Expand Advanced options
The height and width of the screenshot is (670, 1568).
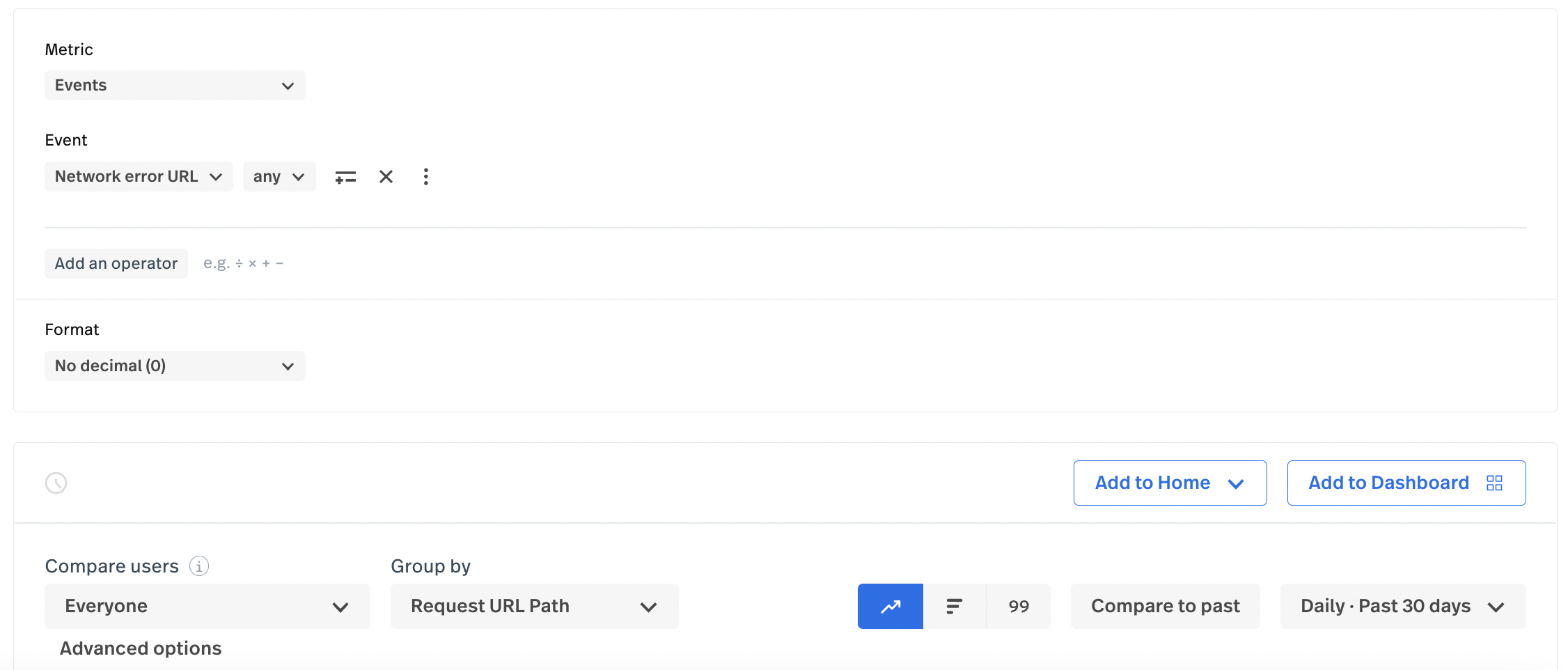141,648
